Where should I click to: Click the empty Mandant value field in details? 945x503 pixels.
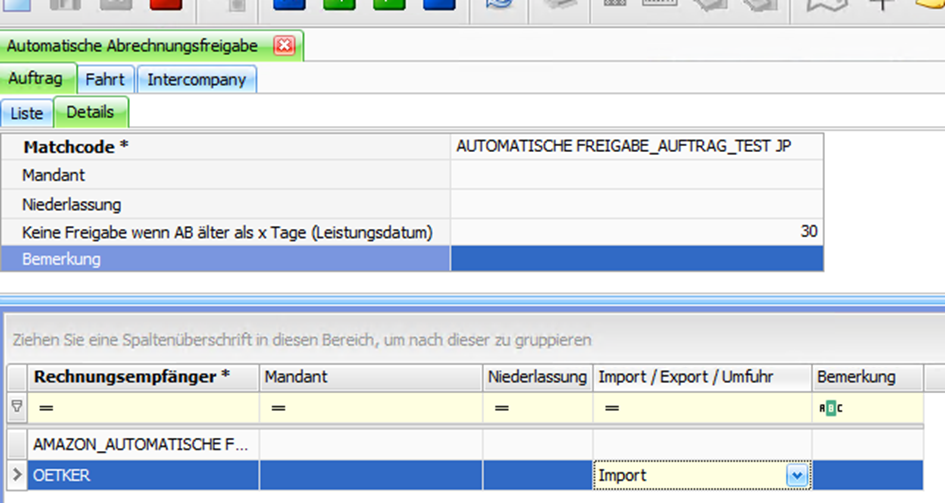tap(637, 175)
